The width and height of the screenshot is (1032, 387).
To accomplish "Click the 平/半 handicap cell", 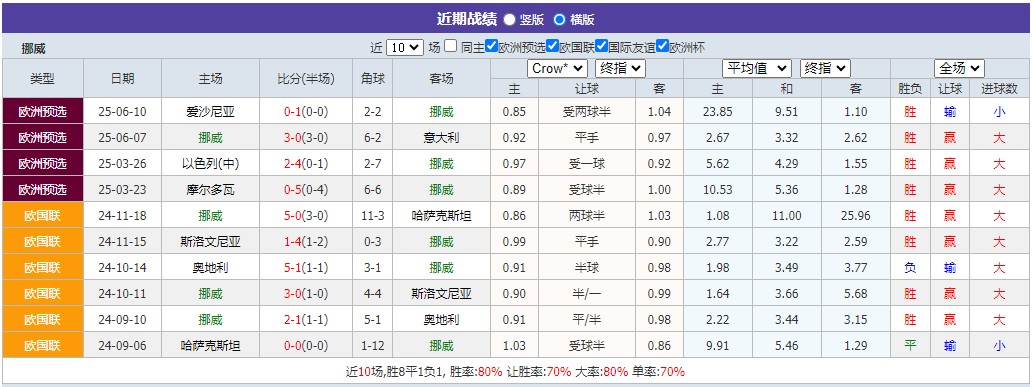I will tap(586, 320).
